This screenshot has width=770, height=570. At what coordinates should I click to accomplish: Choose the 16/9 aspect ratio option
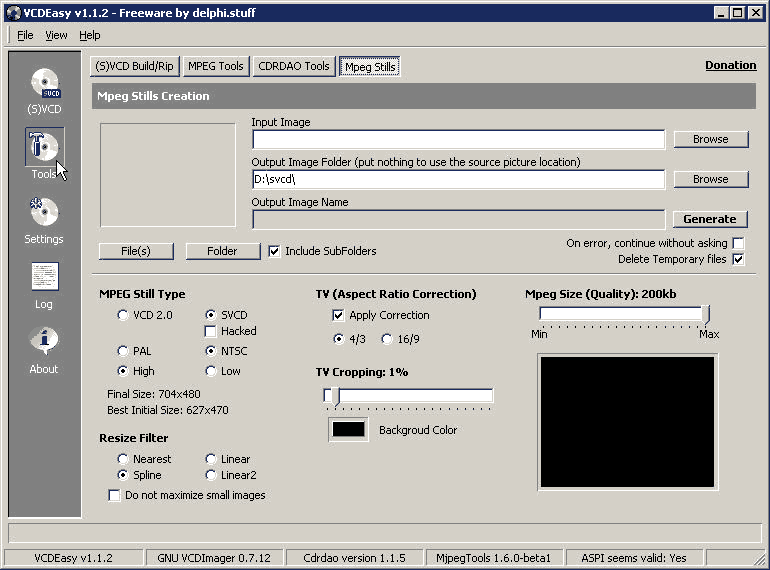(387, 339)
